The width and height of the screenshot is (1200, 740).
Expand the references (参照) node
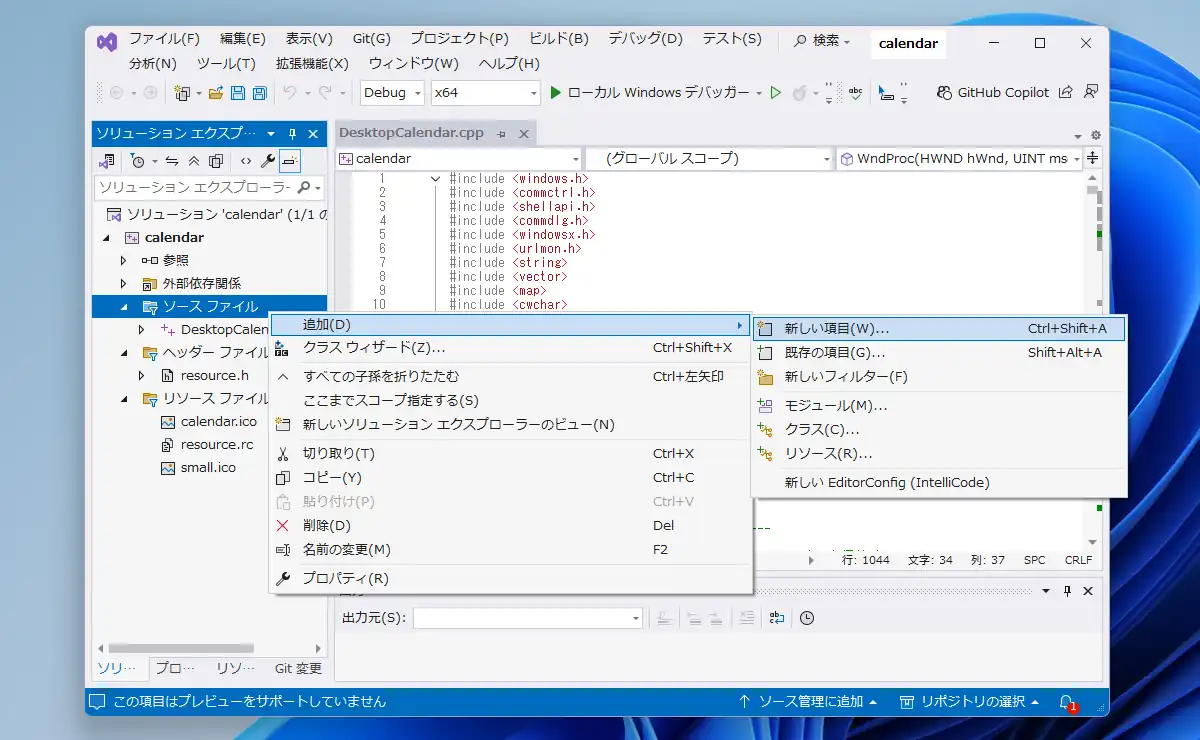(123, 260)
